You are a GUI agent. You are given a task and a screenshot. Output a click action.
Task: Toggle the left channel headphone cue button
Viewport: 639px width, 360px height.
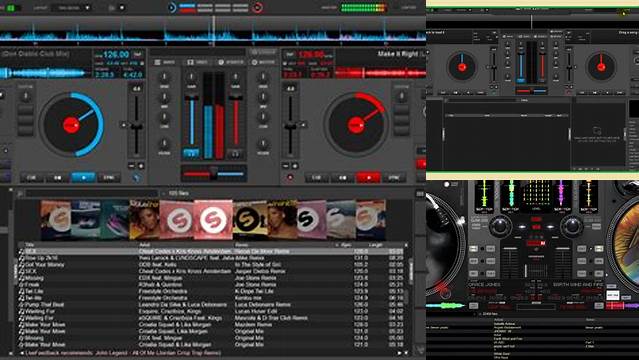[x=191, y=153]
